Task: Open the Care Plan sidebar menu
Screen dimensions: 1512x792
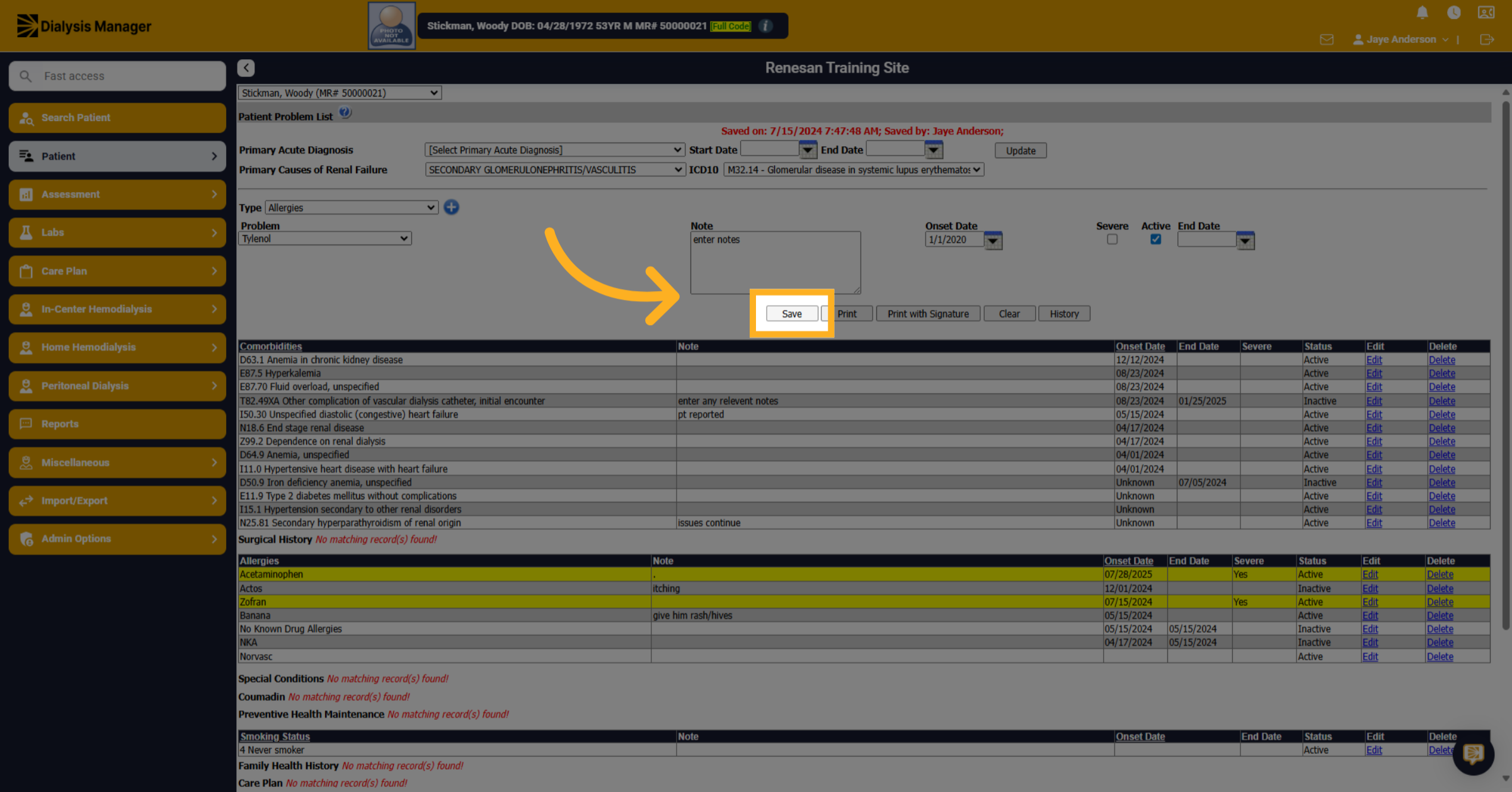Action: [x=117, y=271]
